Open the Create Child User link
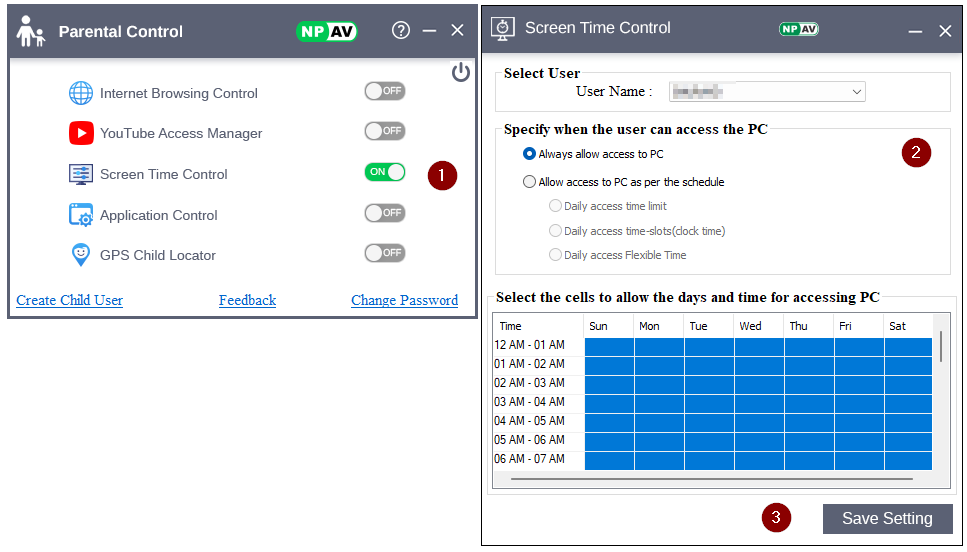The height and width of the screenshot is (552, 967). pos(69,300)
